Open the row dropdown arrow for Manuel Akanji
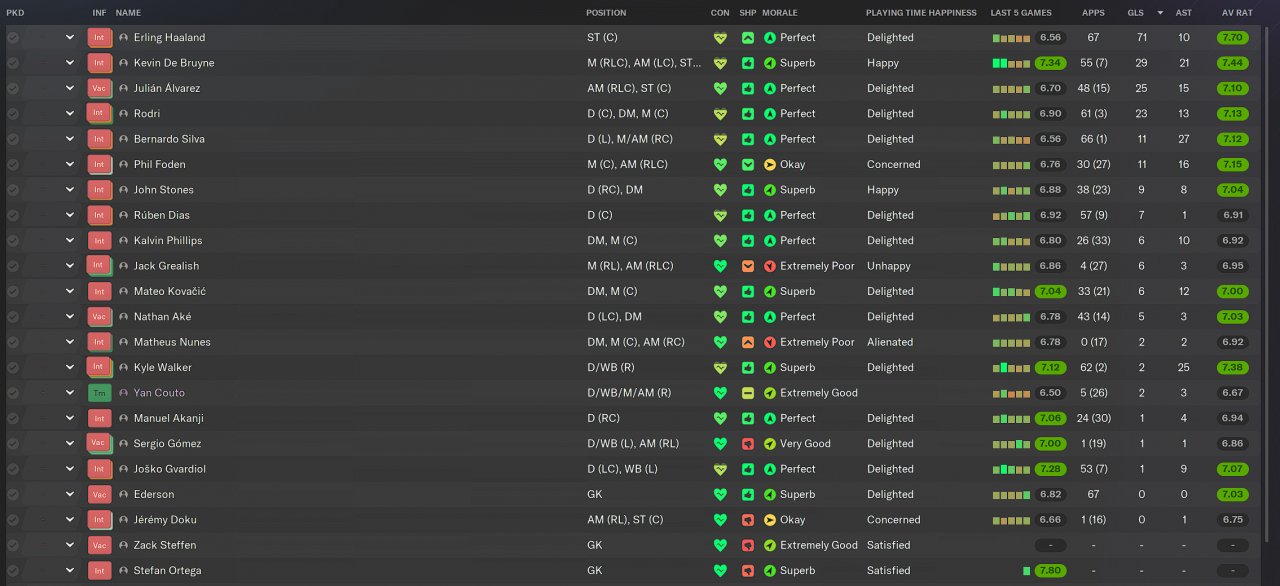The image size is (1280, 586). [x=70, y=419]
